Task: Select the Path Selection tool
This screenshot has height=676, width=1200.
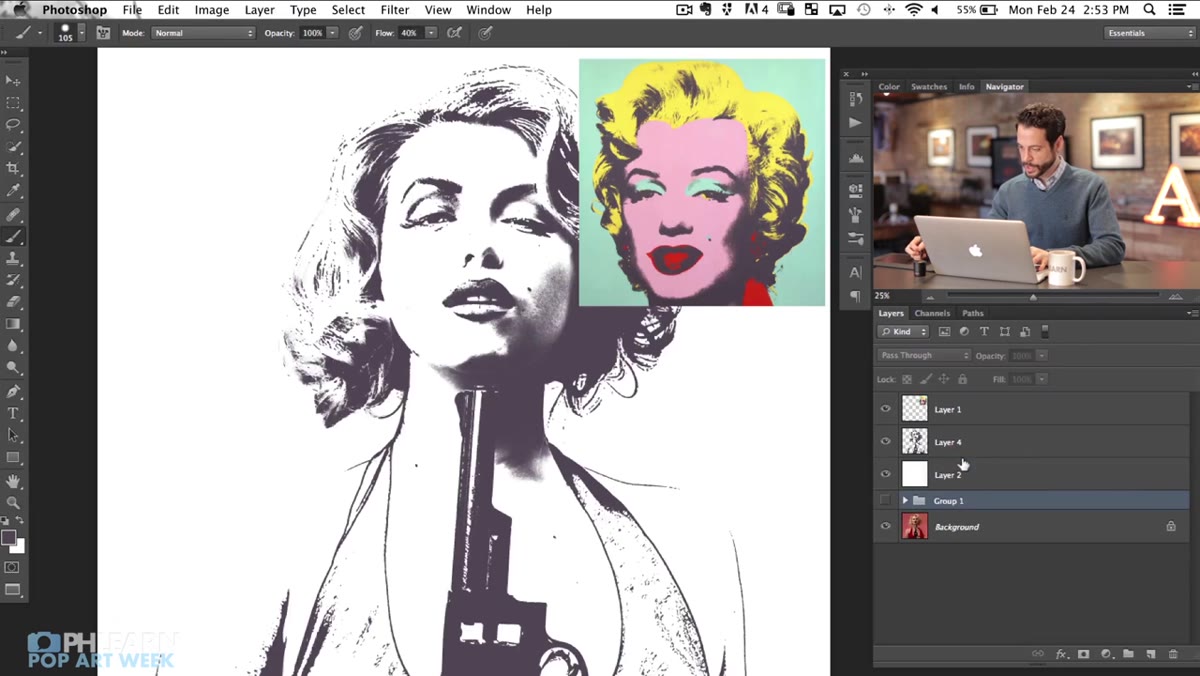Action: tap(13, 436)
